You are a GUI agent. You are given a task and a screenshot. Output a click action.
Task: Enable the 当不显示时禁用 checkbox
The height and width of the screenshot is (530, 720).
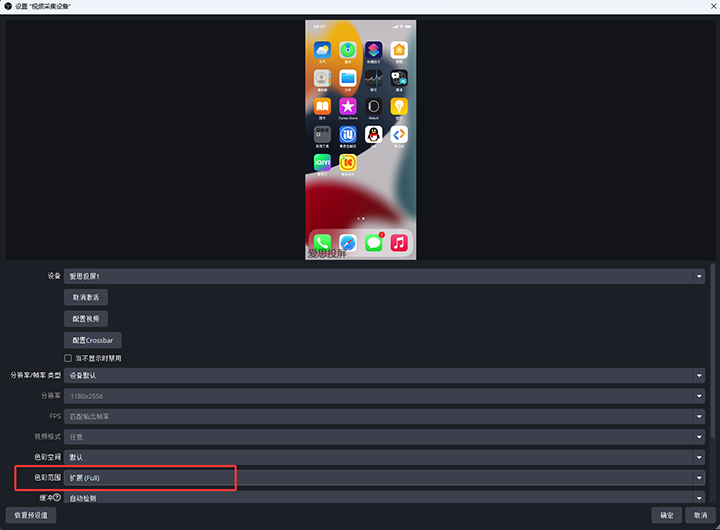69,358
